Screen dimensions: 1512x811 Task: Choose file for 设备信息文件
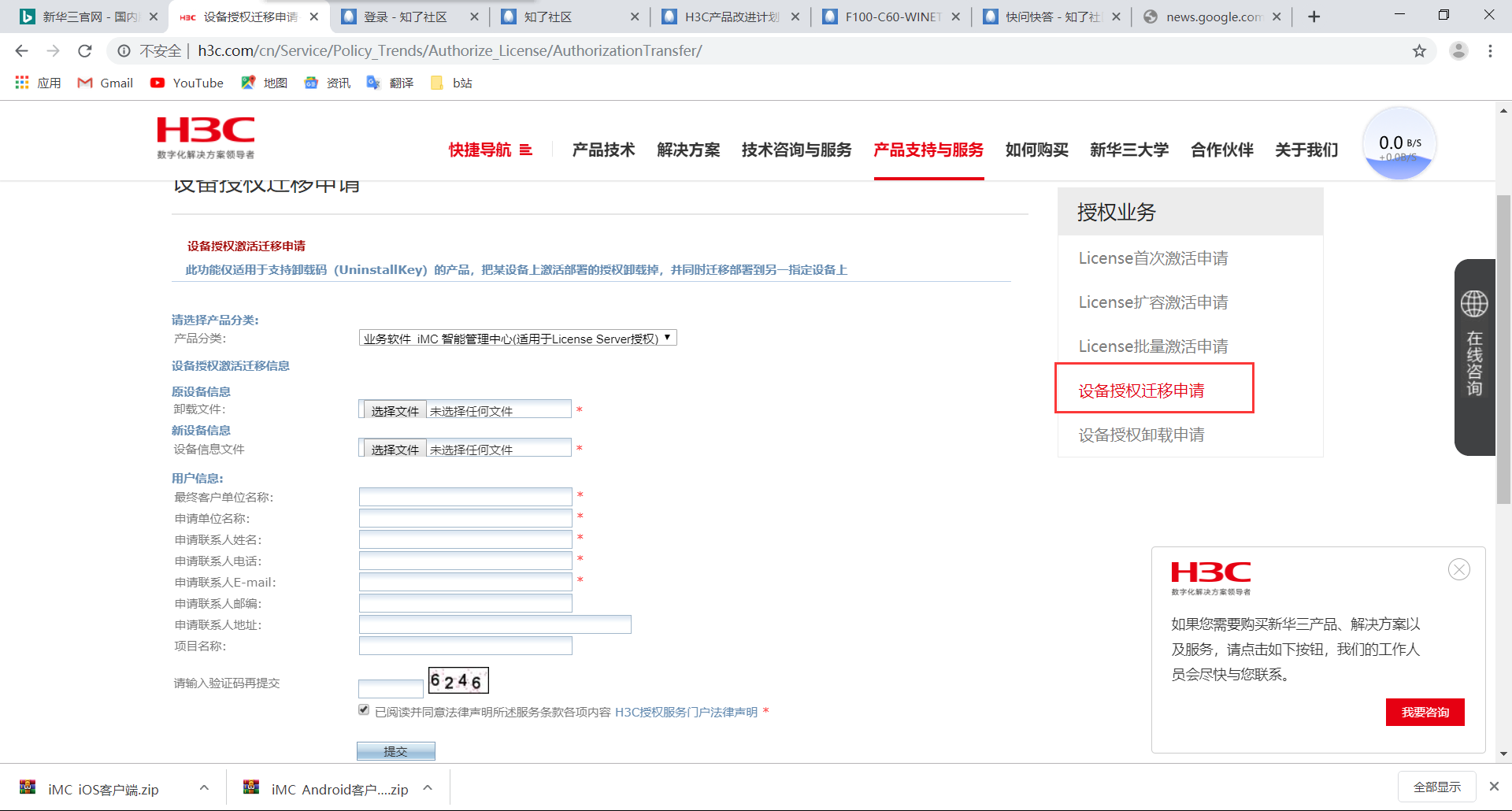coord(395,449)
